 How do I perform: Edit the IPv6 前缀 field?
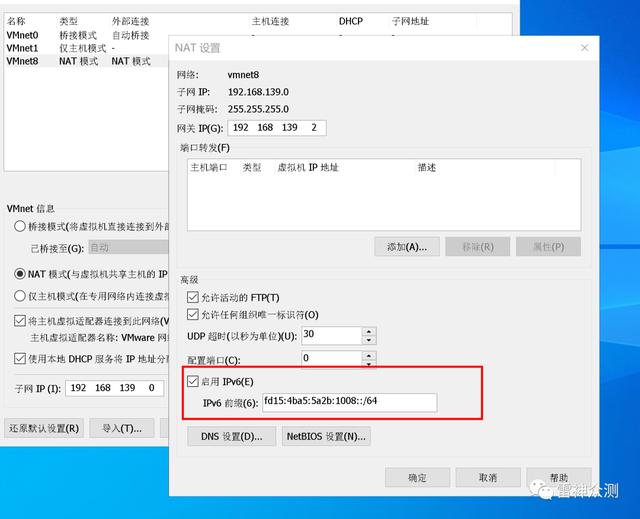pyautogui.click(x=349, y=403)
